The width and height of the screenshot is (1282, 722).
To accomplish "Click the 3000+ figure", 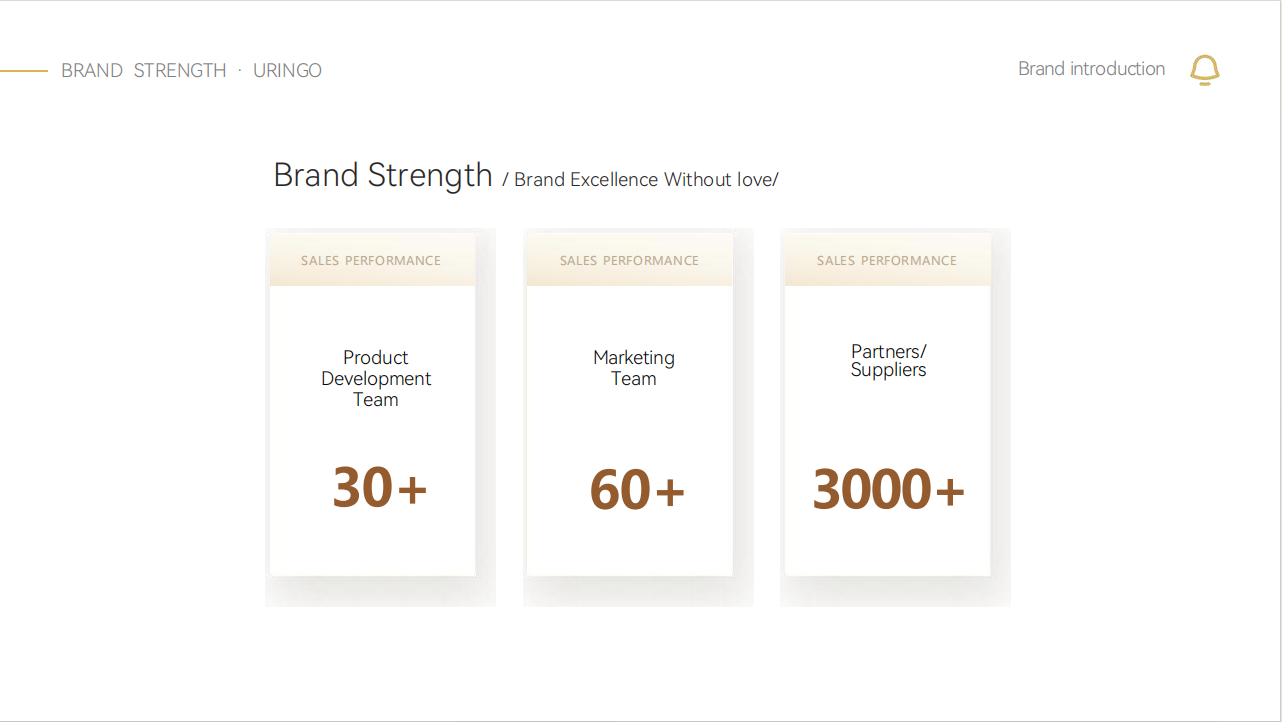I will coord(888,490).
